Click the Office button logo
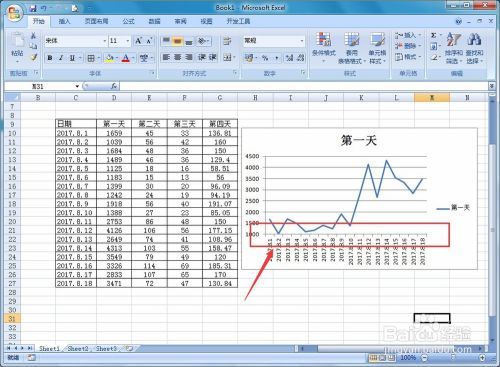Image resolution: width=500 pixels, height=367 pixels. 15,14
